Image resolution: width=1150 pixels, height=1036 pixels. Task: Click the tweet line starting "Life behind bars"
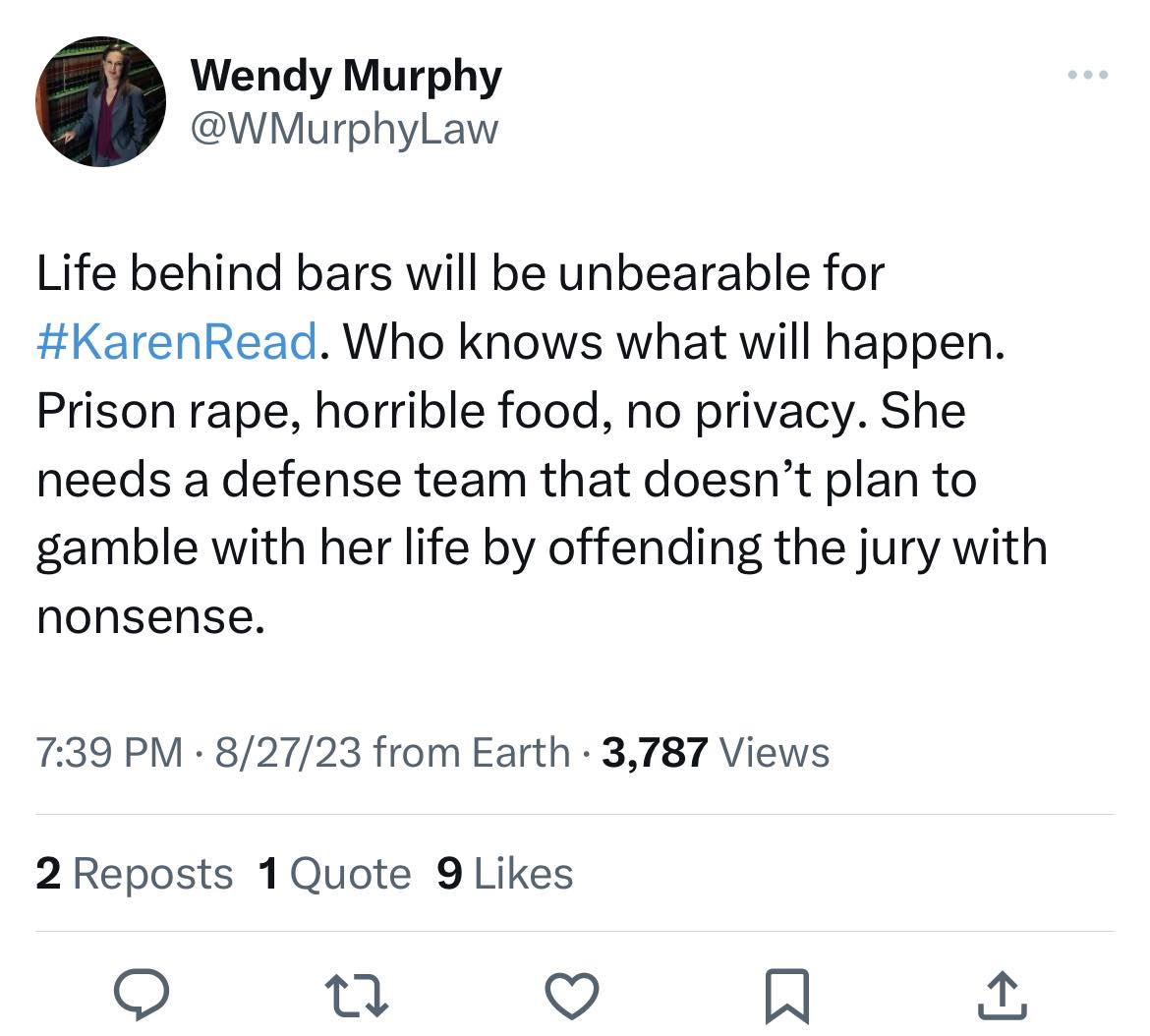click(460, 272)
